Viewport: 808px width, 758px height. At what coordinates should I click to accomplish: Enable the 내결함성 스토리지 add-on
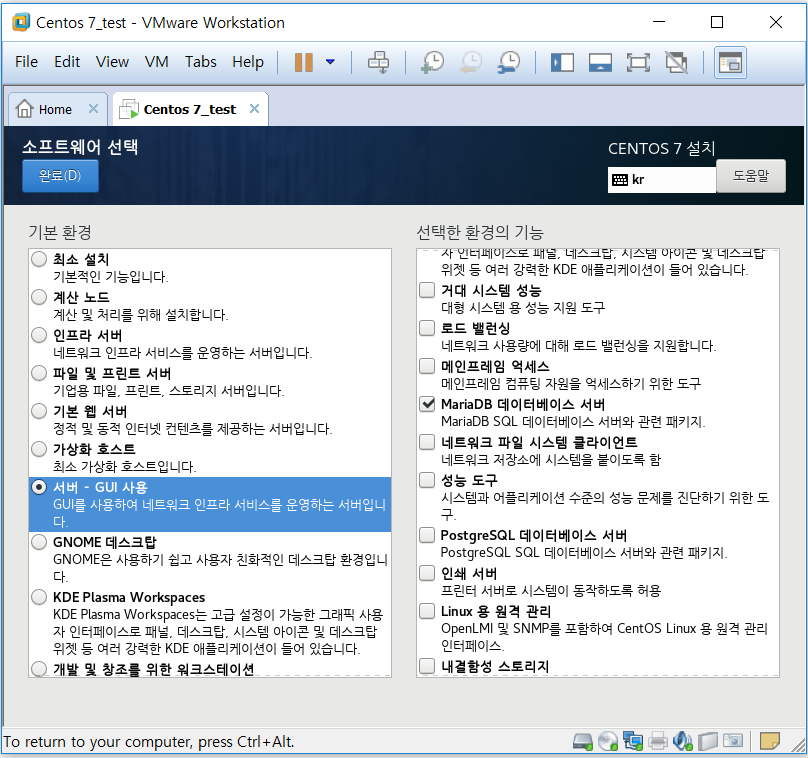[x=427, y=666]
